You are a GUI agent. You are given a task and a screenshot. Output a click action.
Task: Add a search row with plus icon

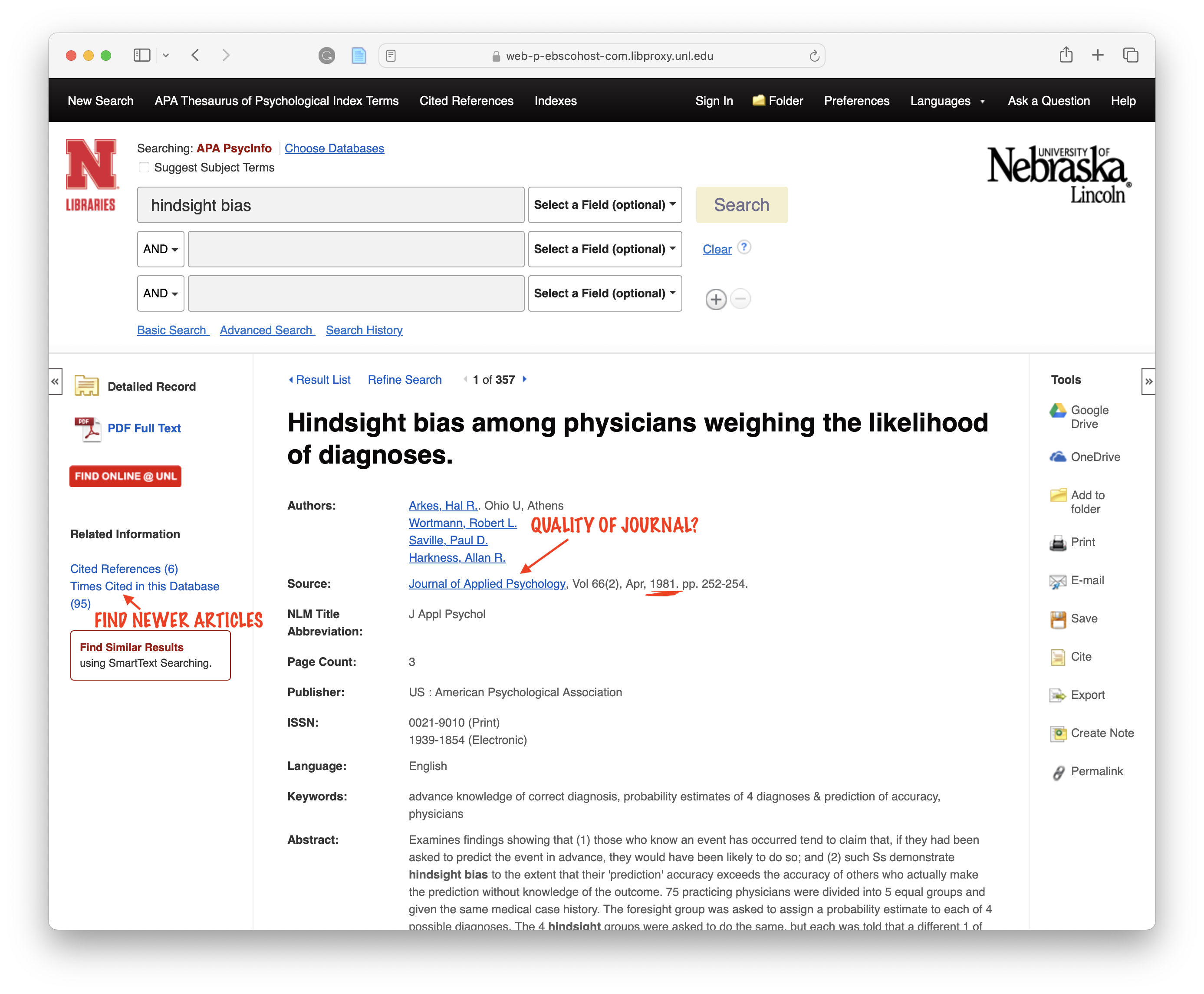(x=716, y=300)
